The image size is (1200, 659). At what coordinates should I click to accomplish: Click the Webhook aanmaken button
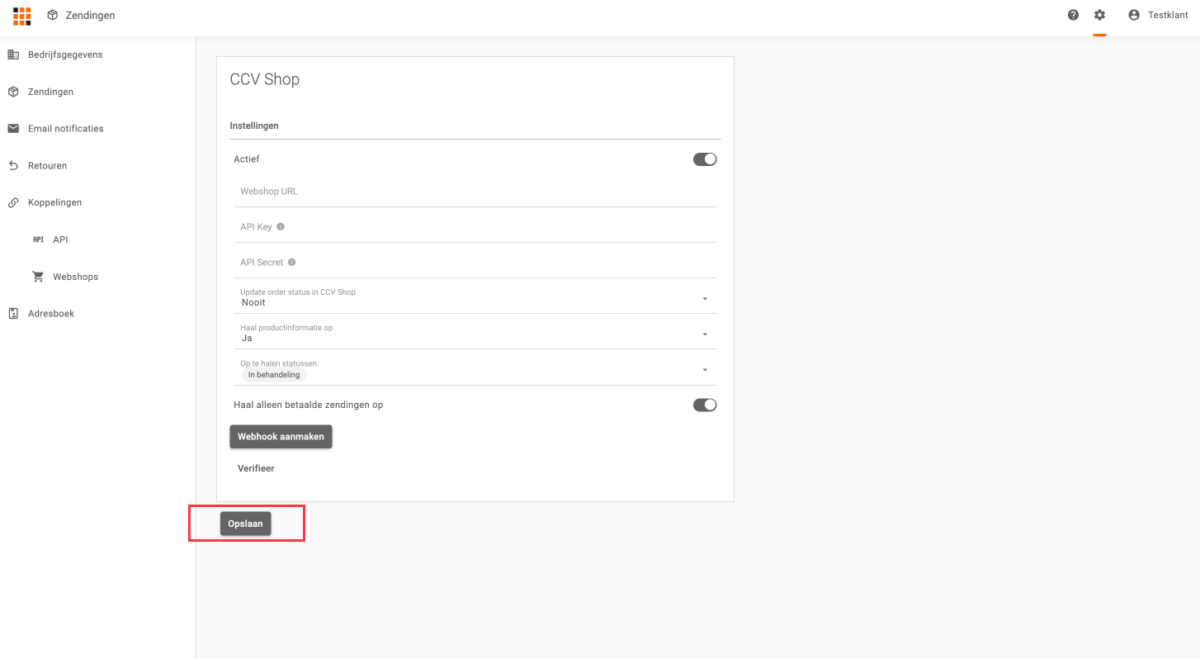click(281, 437)
